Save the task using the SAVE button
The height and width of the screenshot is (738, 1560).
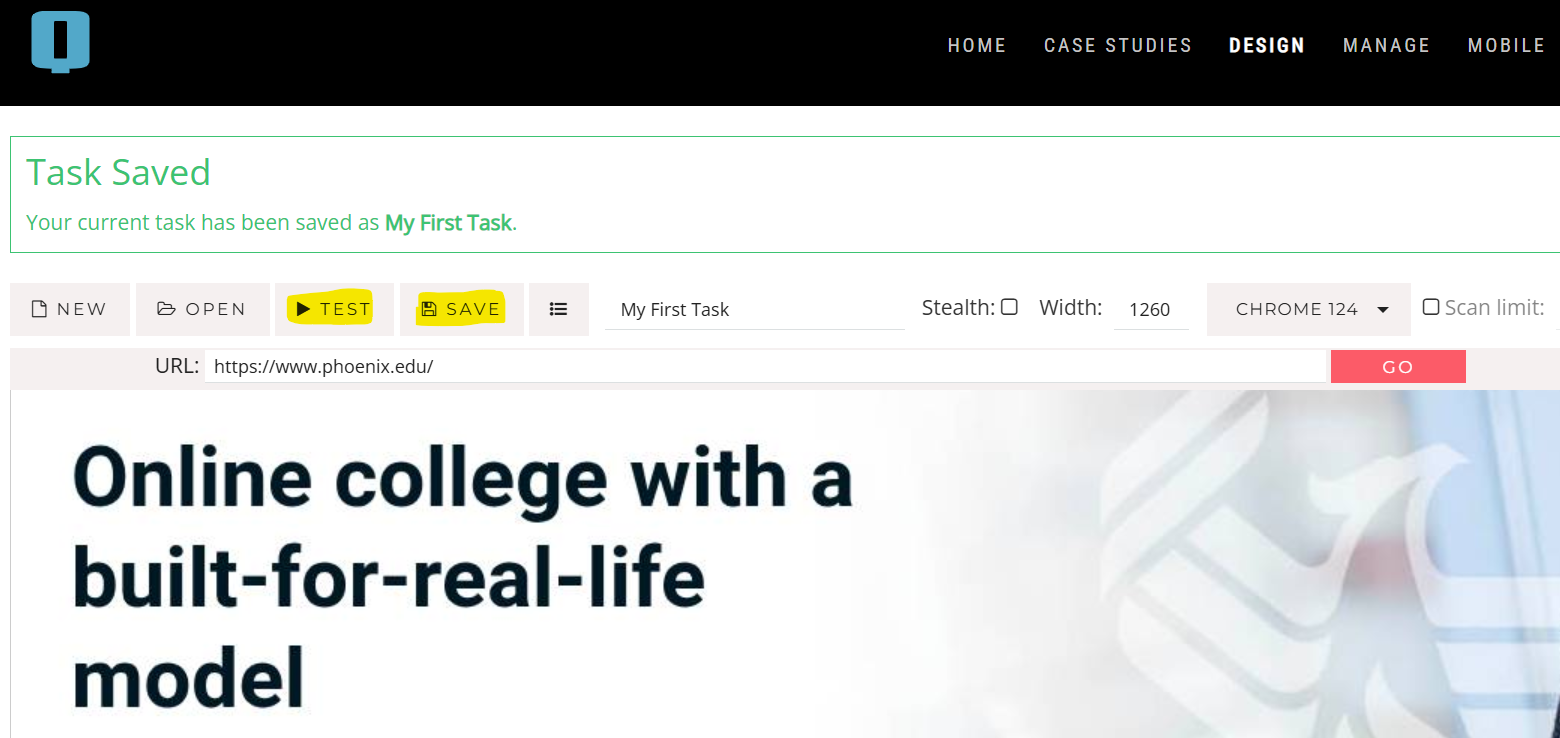[461, 309]
